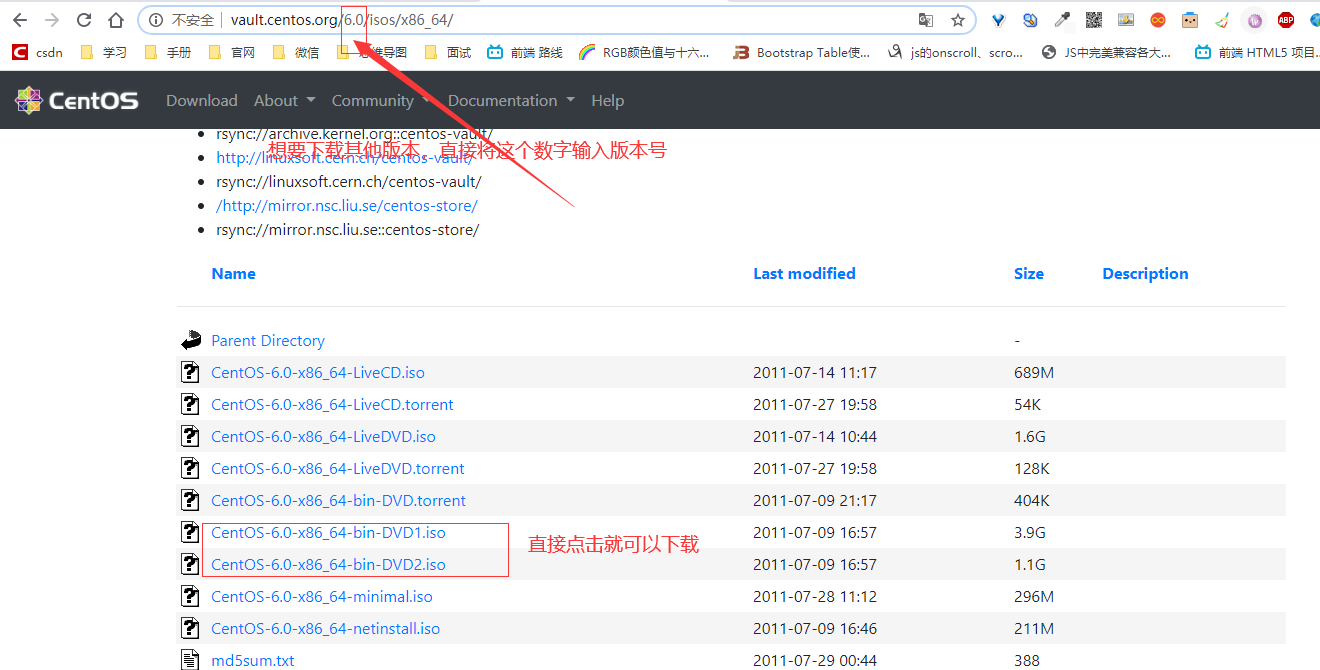Click the 3.9G size of bin-DVD1.iso
Image resolution: width=1320 pixels, height=670 pixels.
point(1029,532)
